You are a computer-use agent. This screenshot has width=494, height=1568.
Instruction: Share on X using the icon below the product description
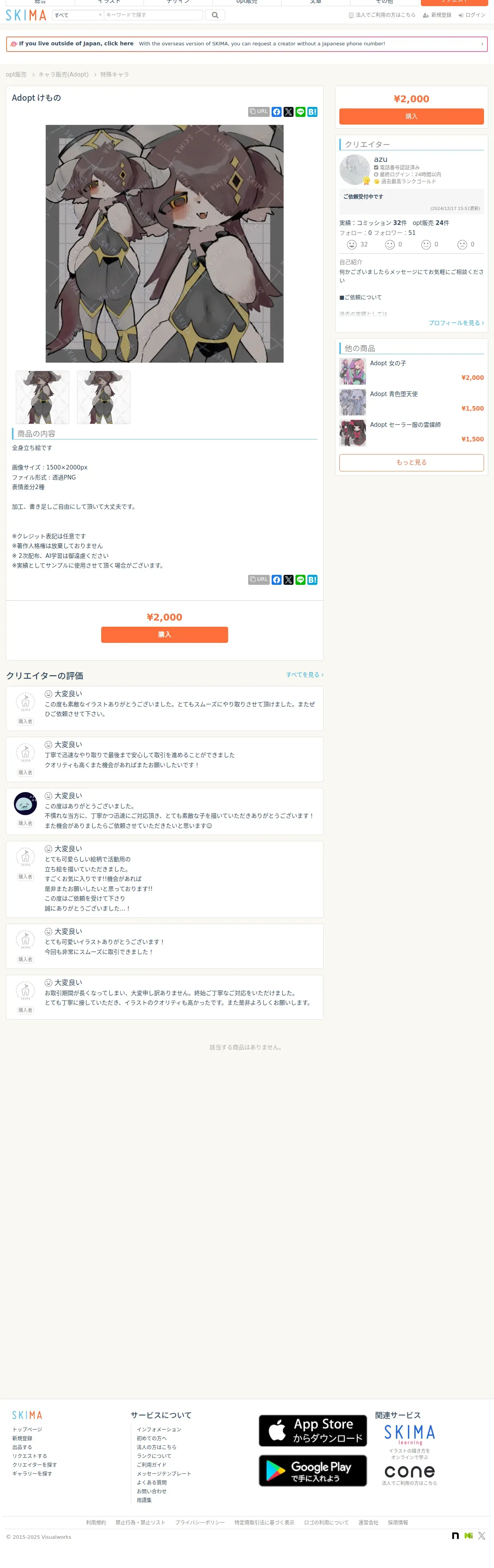coord(289,579)
